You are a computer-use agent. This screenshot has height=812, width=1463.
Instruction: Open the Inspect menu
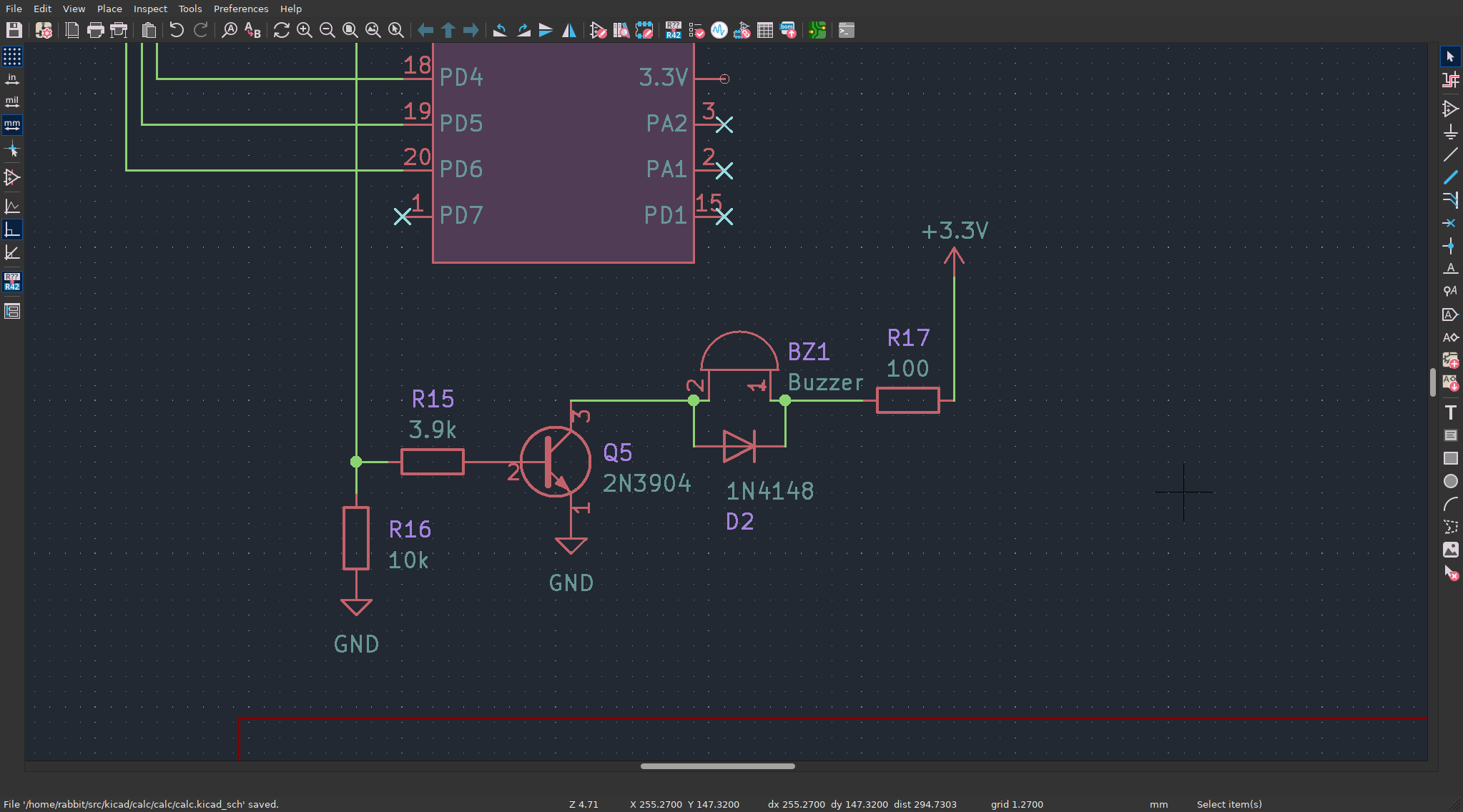[x=150, y=9]
